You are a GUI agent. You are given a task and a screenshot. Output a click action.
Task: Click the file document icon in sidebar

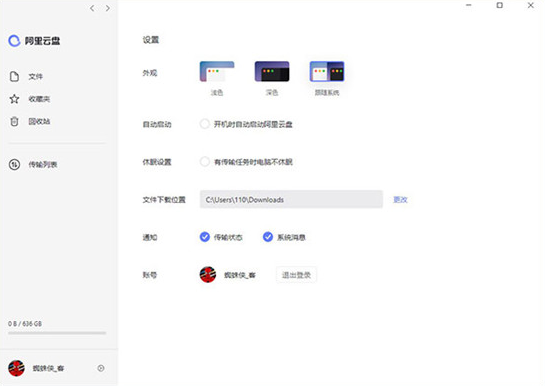click(x=14, y=76)
